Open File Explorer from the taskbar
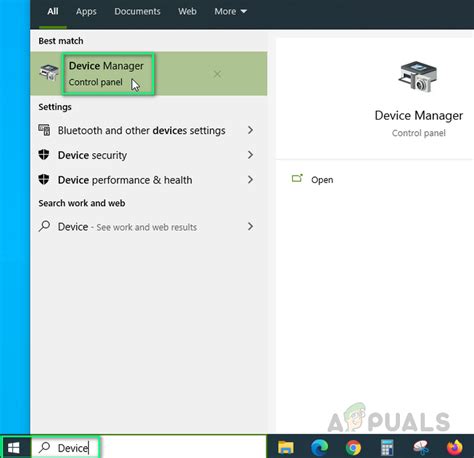Image resolution: width=474 pixels, height=458 pixels. click(286, 448)
